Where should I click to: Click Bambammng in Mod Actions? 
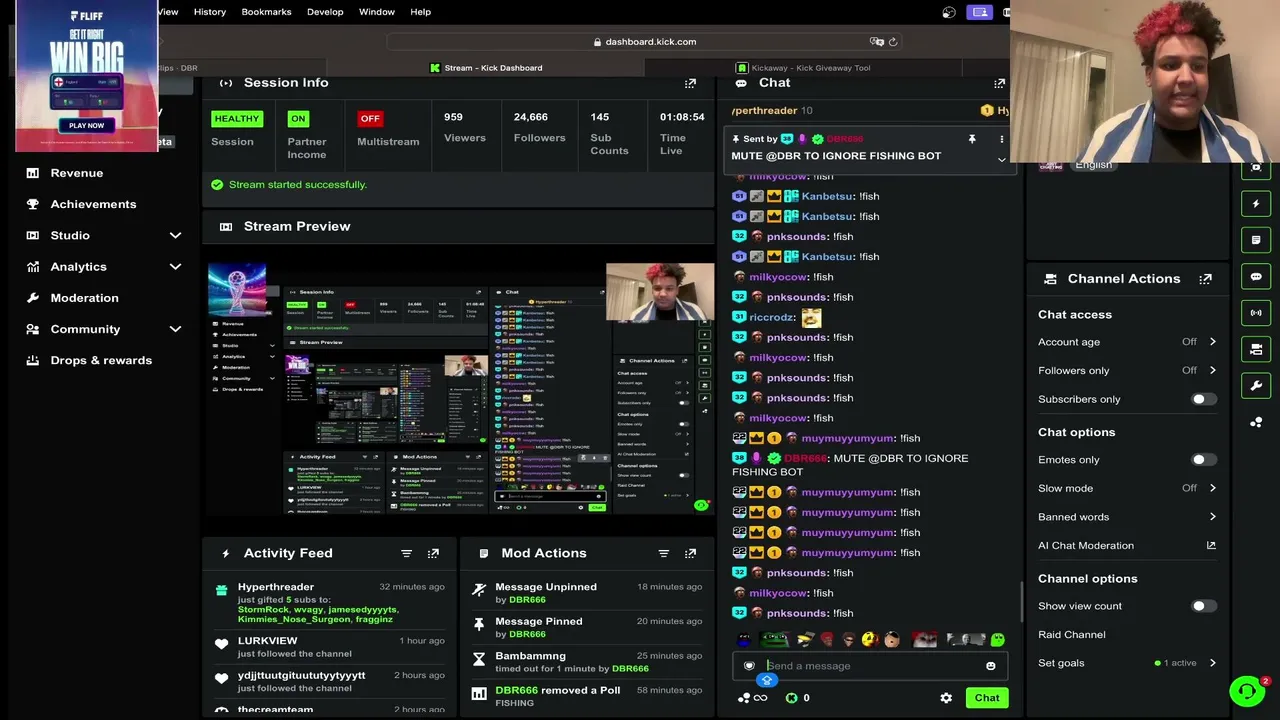[x=530, y=656]
